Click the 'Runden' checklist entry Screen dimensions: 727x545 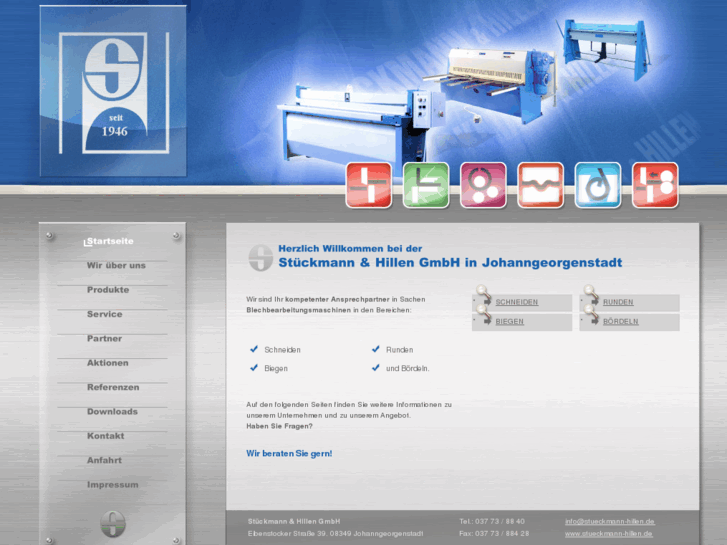coord(400,350)
